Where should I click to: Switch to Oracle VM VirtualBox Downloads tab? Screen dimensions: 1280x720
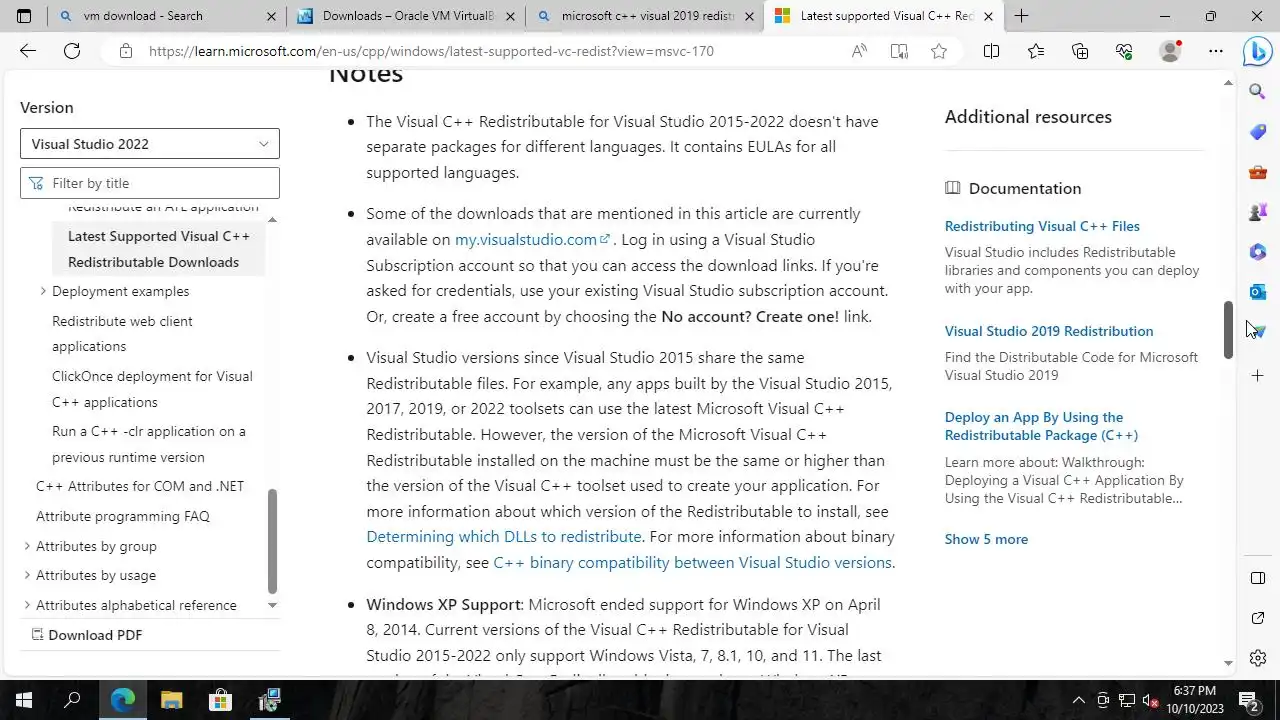click(406, 16)
